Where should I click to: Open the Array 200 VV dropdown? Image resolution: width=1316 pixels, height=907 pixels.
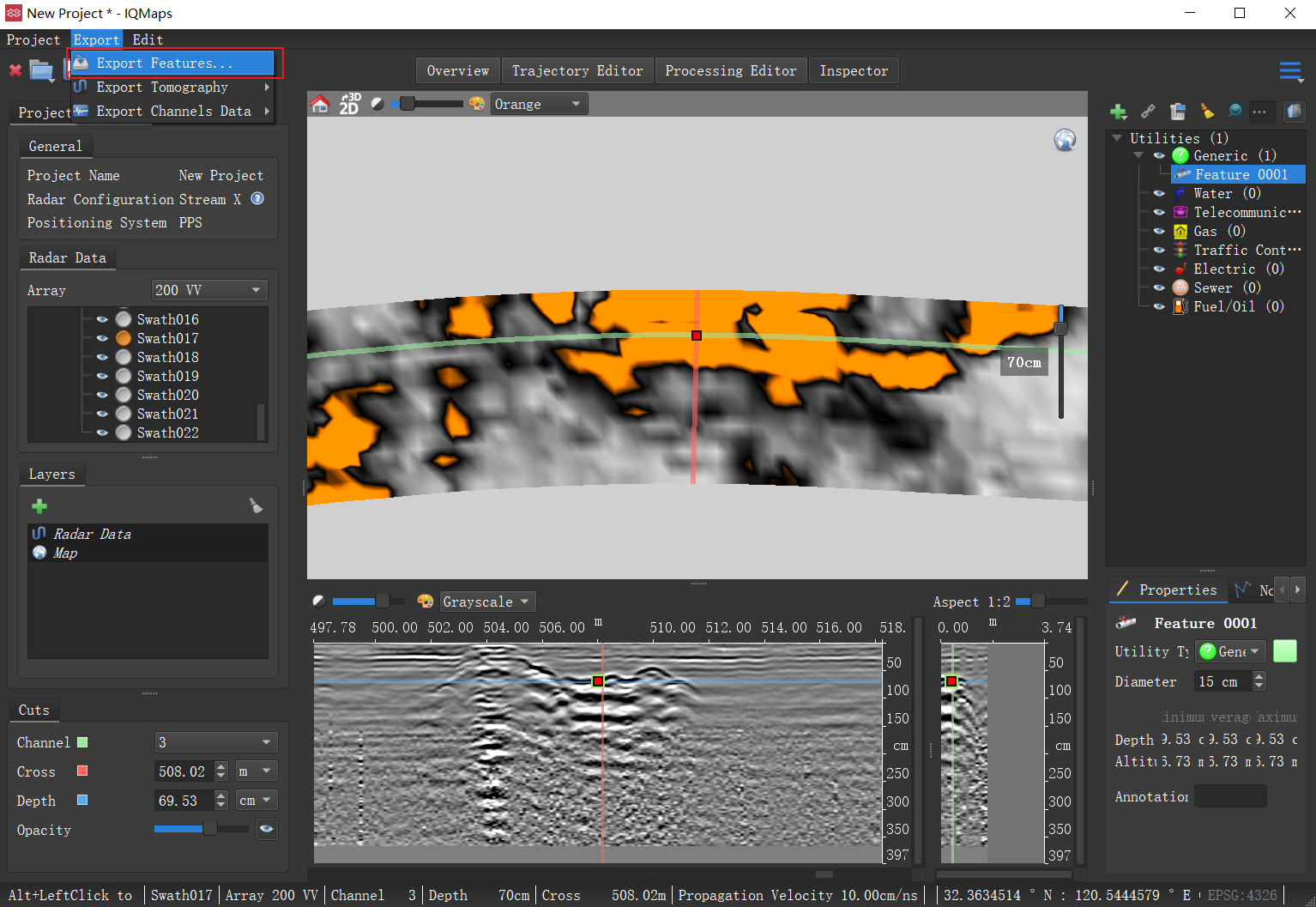coord(209,290)
